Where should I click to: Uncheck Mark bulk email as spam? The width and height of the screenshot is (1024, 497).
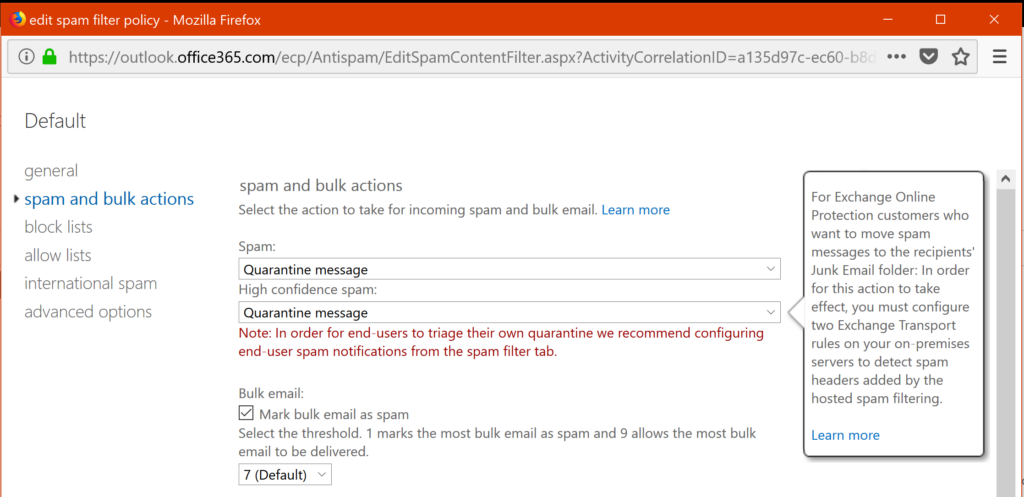click(246, 413)
